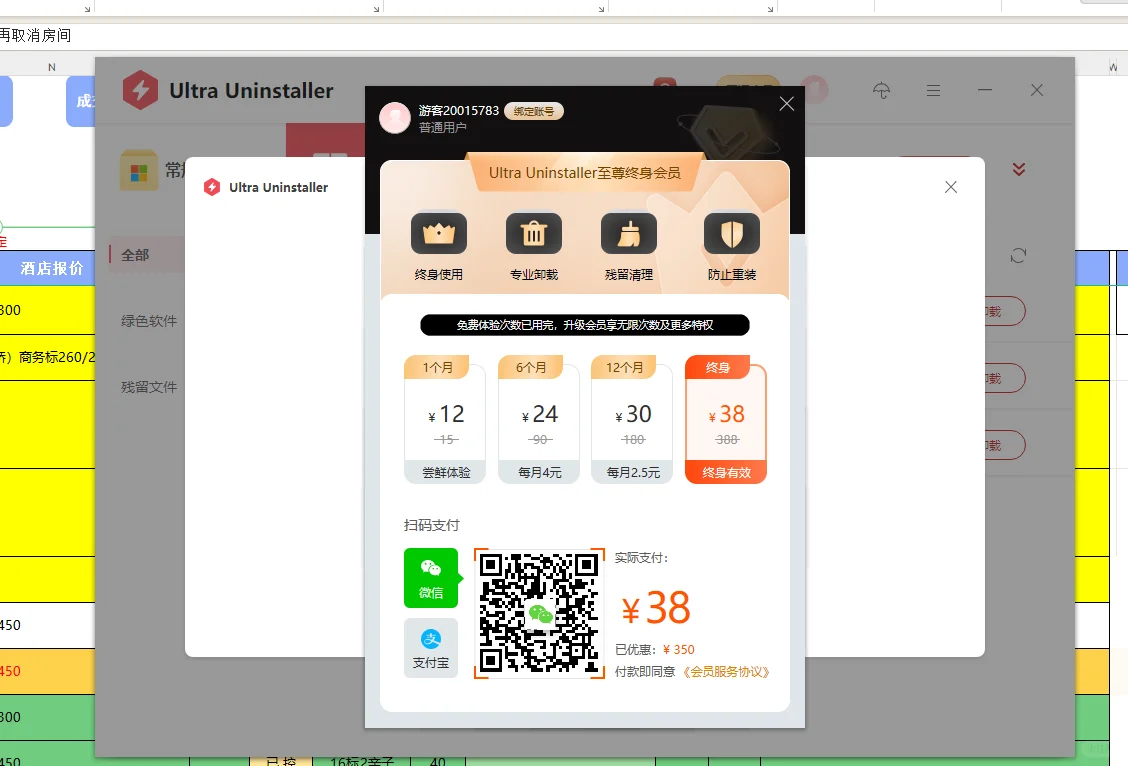Screen dimensions: 1128x766
Task: Open the umbrella feedback icon in titlebar
Action: click(x=881, y=90)
